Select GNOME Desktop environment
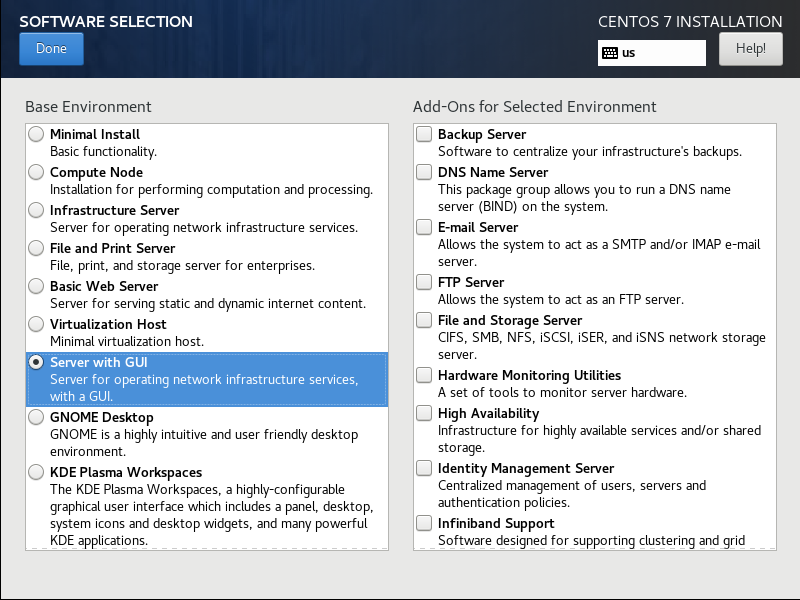The height and width of the screenshot is (600, 800). [x=37, y=417]
